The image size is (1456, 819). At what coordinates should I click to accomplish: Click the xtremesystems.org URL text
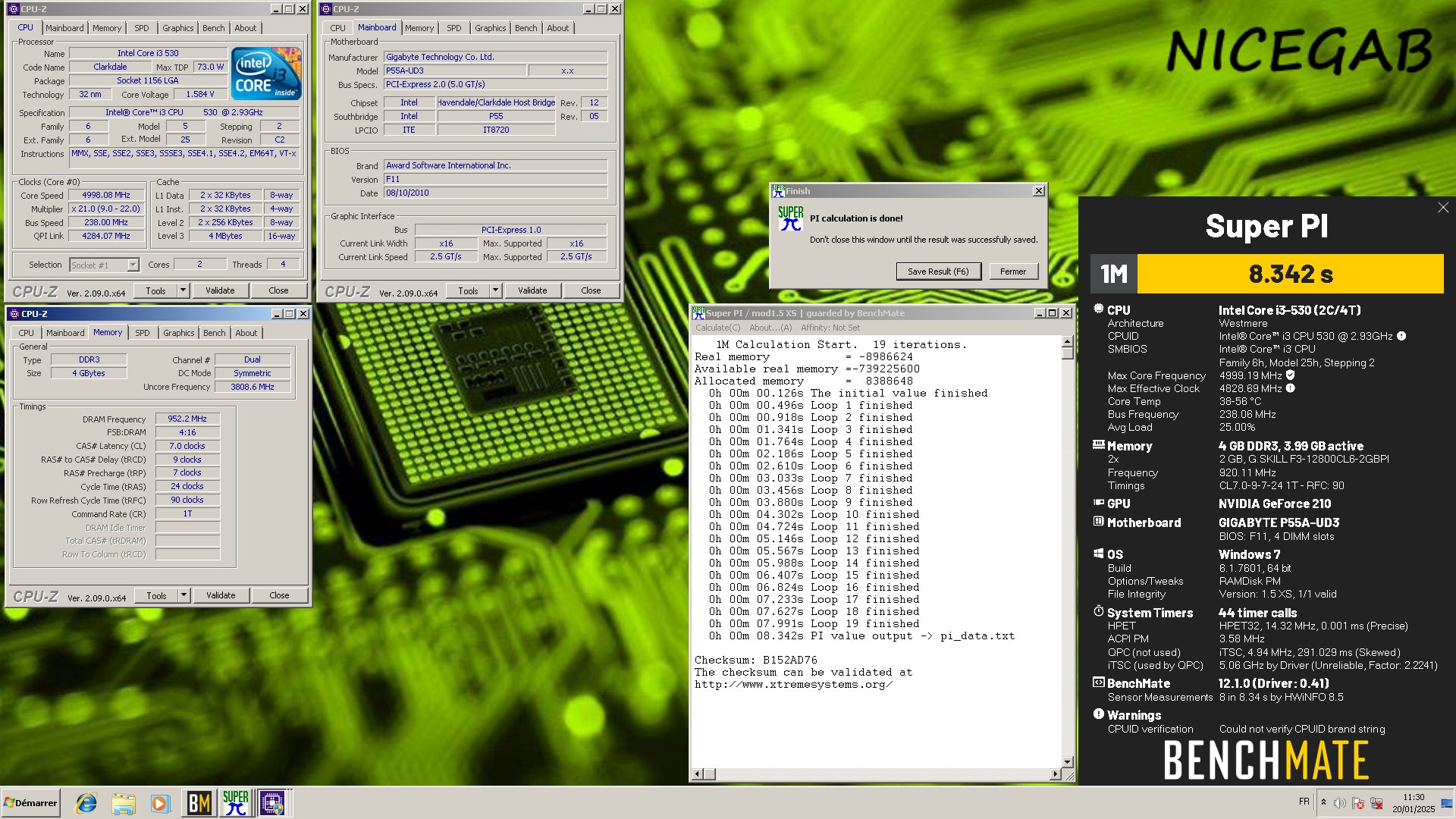[x=793, y=684]
